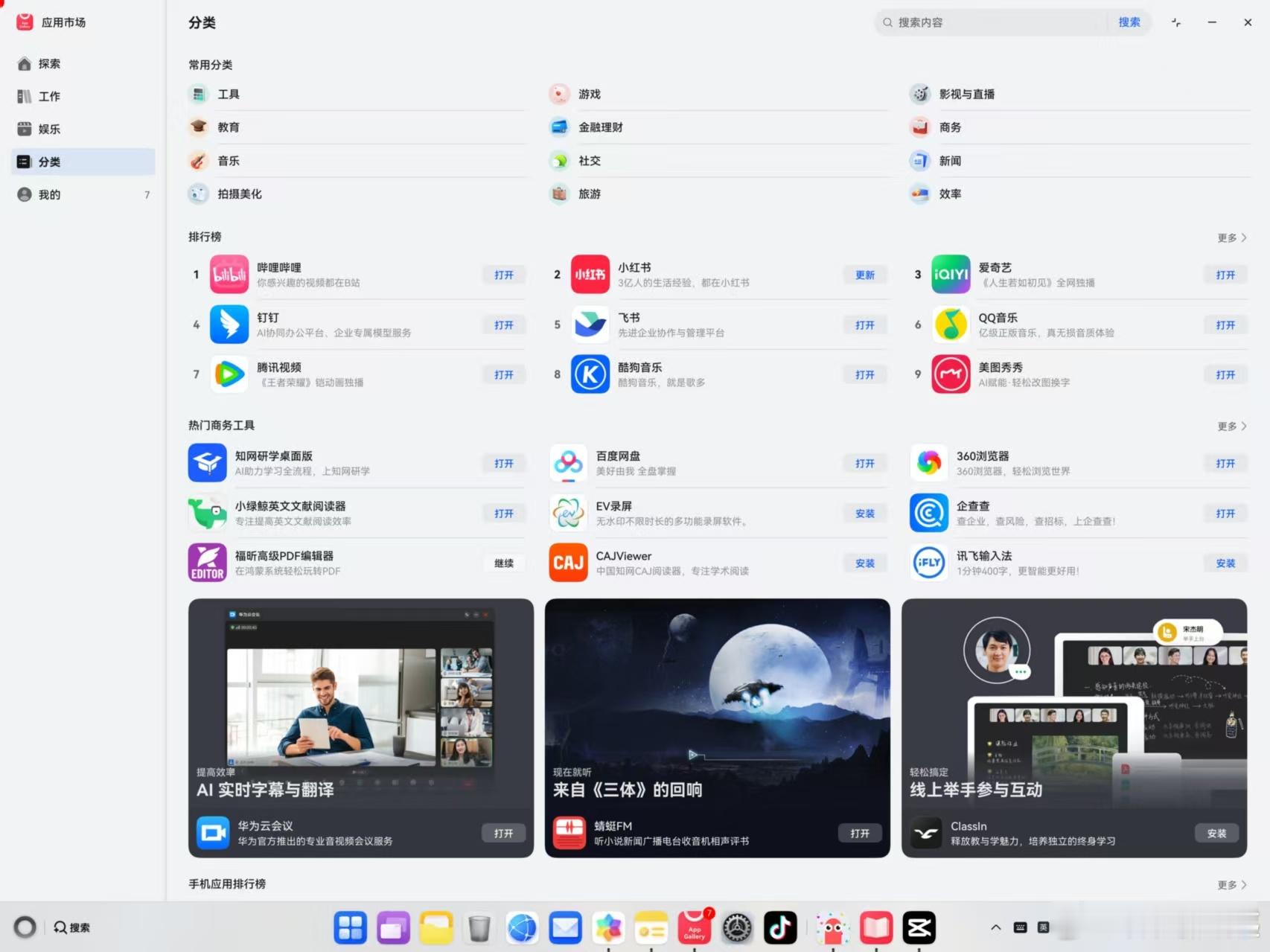Open the launchpad grid icon in the dock
Screen dimensions: 1270x952
[x=350, y=927]
